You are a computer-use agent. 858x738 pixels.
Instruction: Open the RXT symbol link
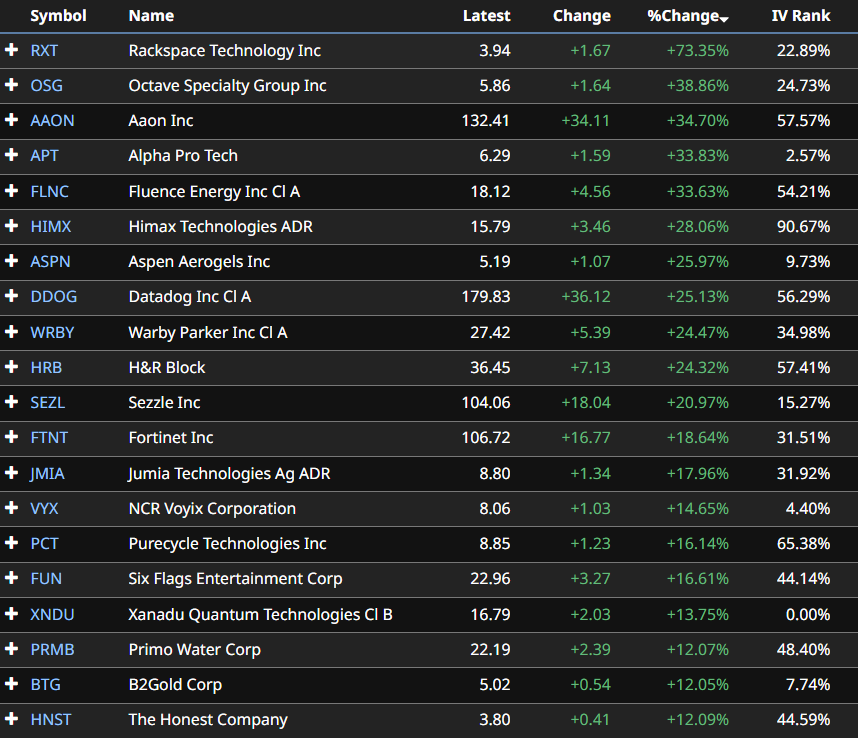[44, 50]
